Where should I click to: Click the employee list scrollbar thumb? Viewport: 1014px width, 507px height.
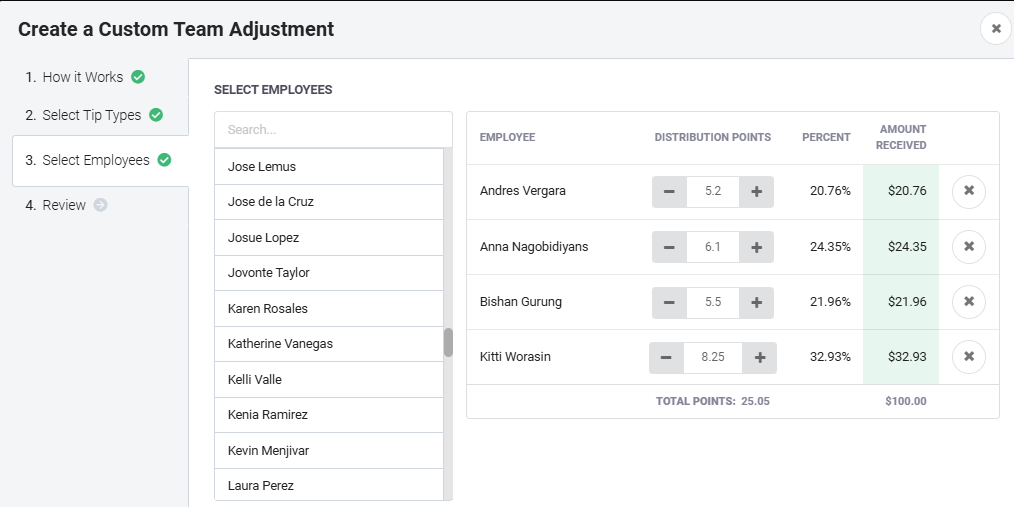pyautogui.click(x=448, y=342)
